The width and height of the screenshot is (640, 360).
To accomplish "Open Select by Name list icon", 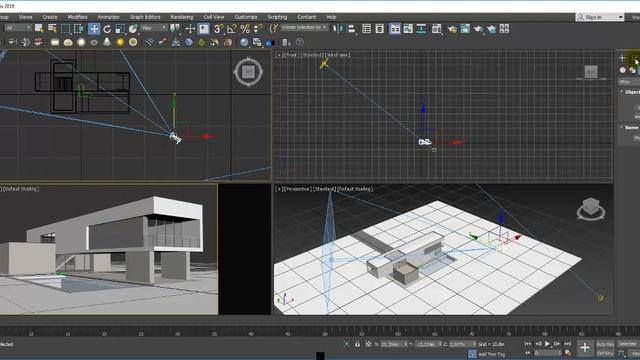I will [52, 28].
